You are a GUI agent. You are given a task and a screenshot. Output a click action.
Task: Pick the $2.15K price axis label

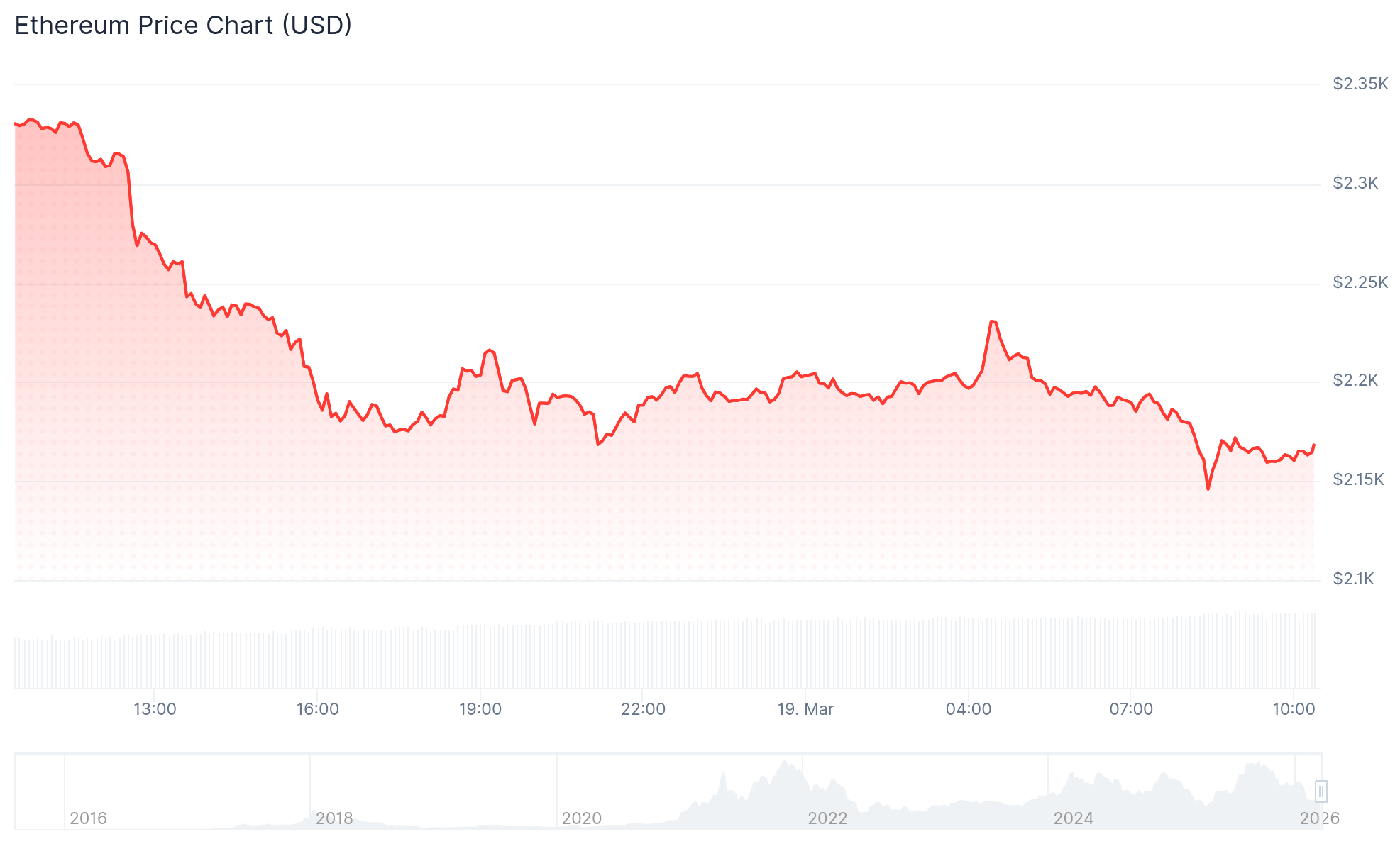coord(1358,480)
